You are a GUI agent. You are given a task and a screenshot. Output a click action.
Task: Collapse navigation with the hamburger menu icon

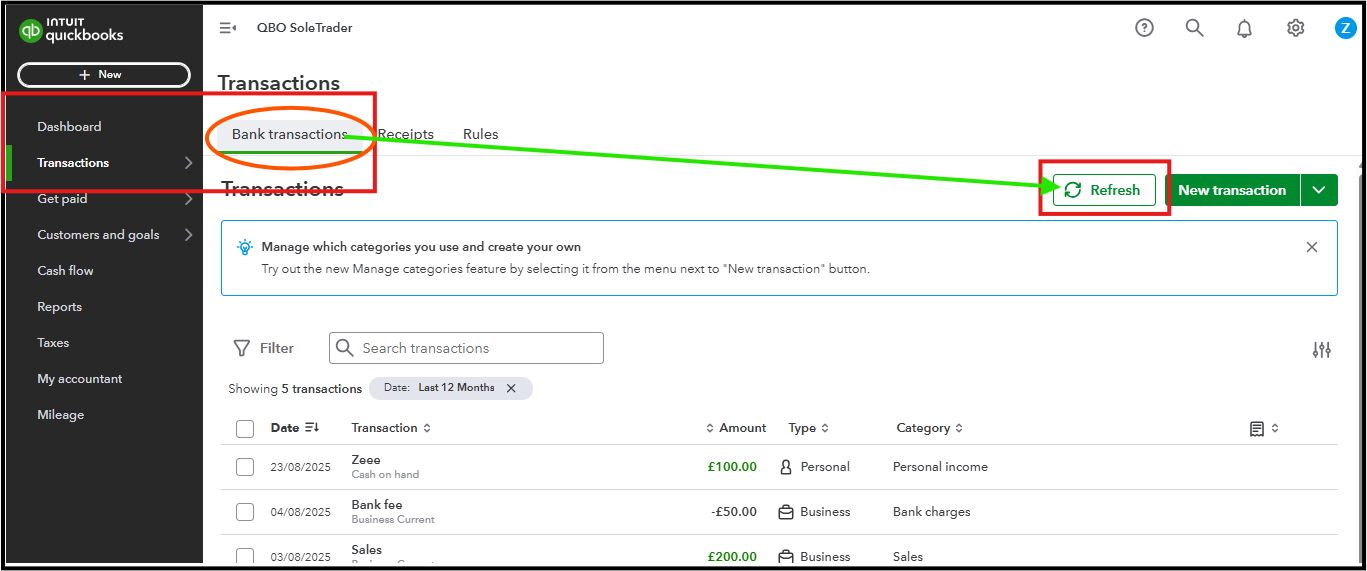(227, 28)
